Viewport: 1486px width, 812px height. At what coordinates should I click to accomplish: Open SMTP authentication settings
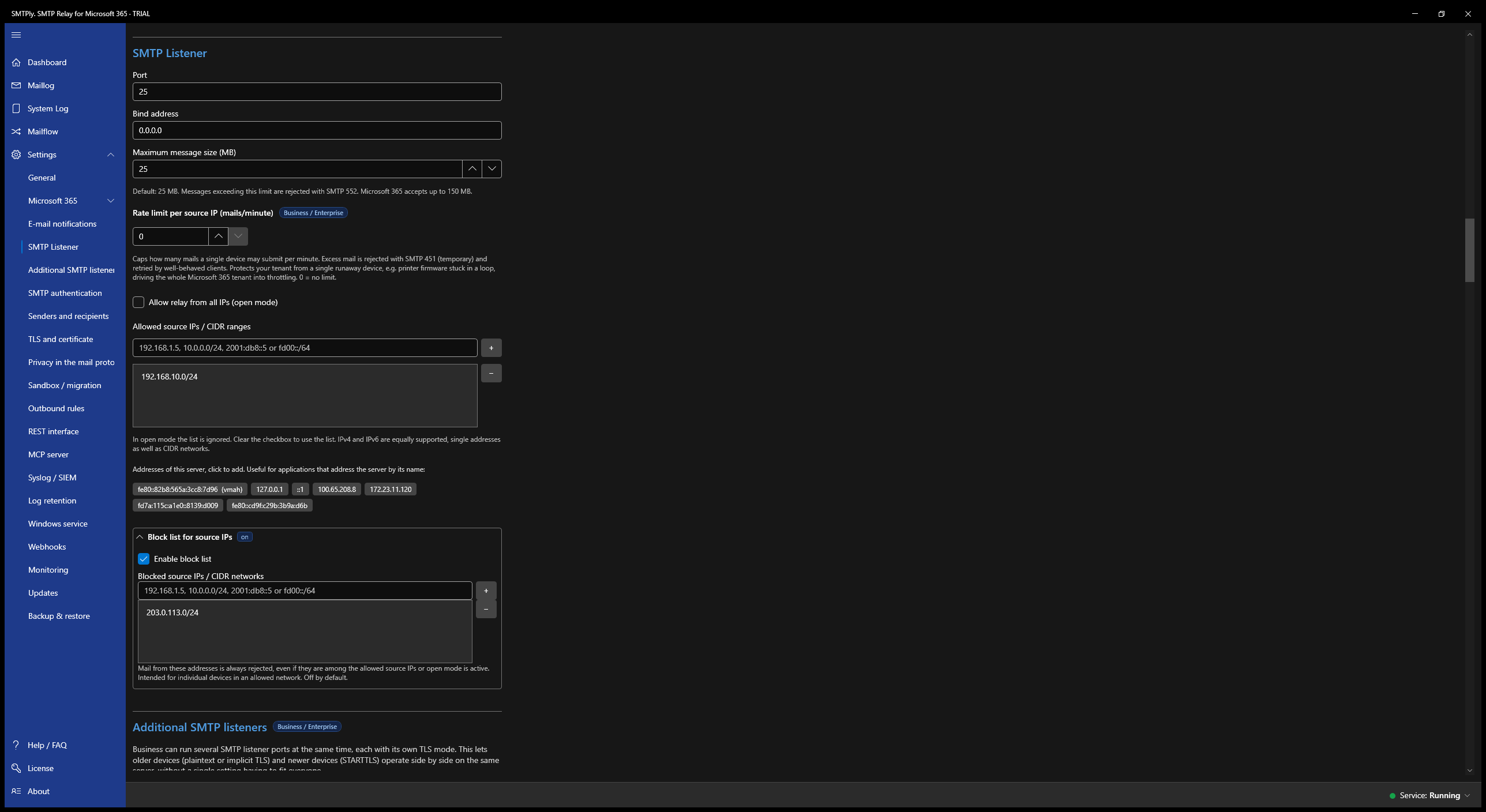(65, 293)
